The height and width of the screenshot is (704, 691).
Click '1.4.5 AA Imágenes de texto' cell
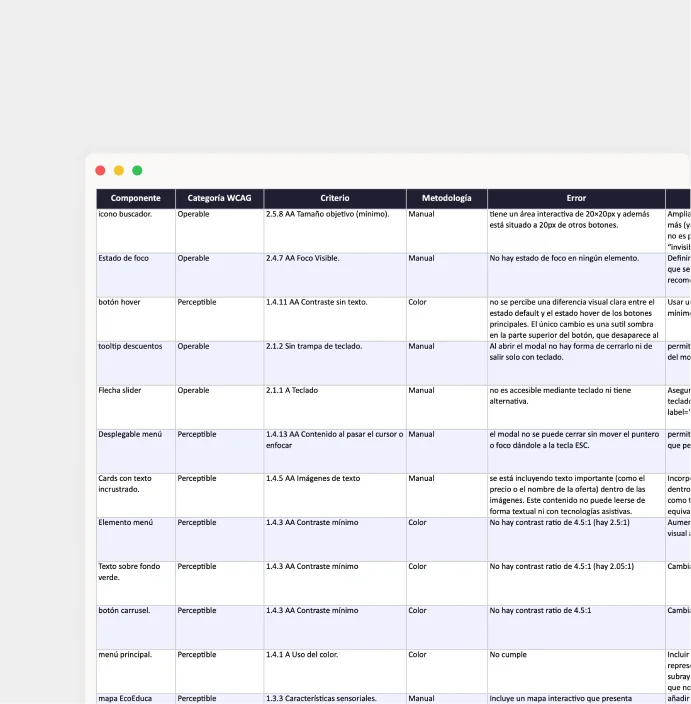tap(335, 495)
